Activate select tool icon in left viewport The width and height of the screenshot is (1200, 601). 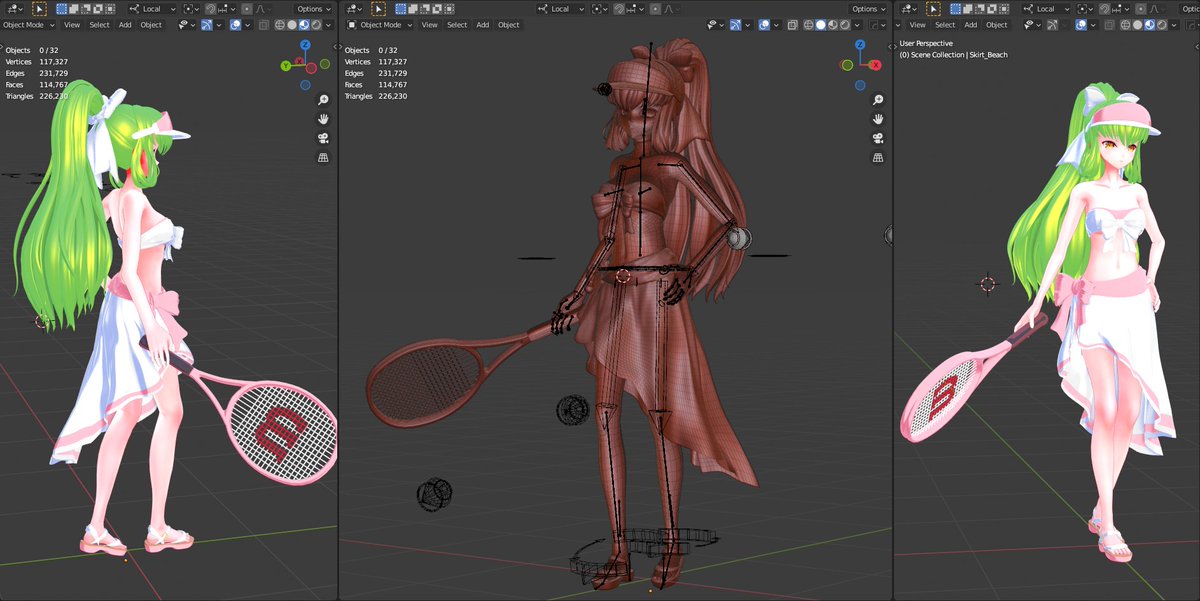pyautogui.click(x=40, y=9)
